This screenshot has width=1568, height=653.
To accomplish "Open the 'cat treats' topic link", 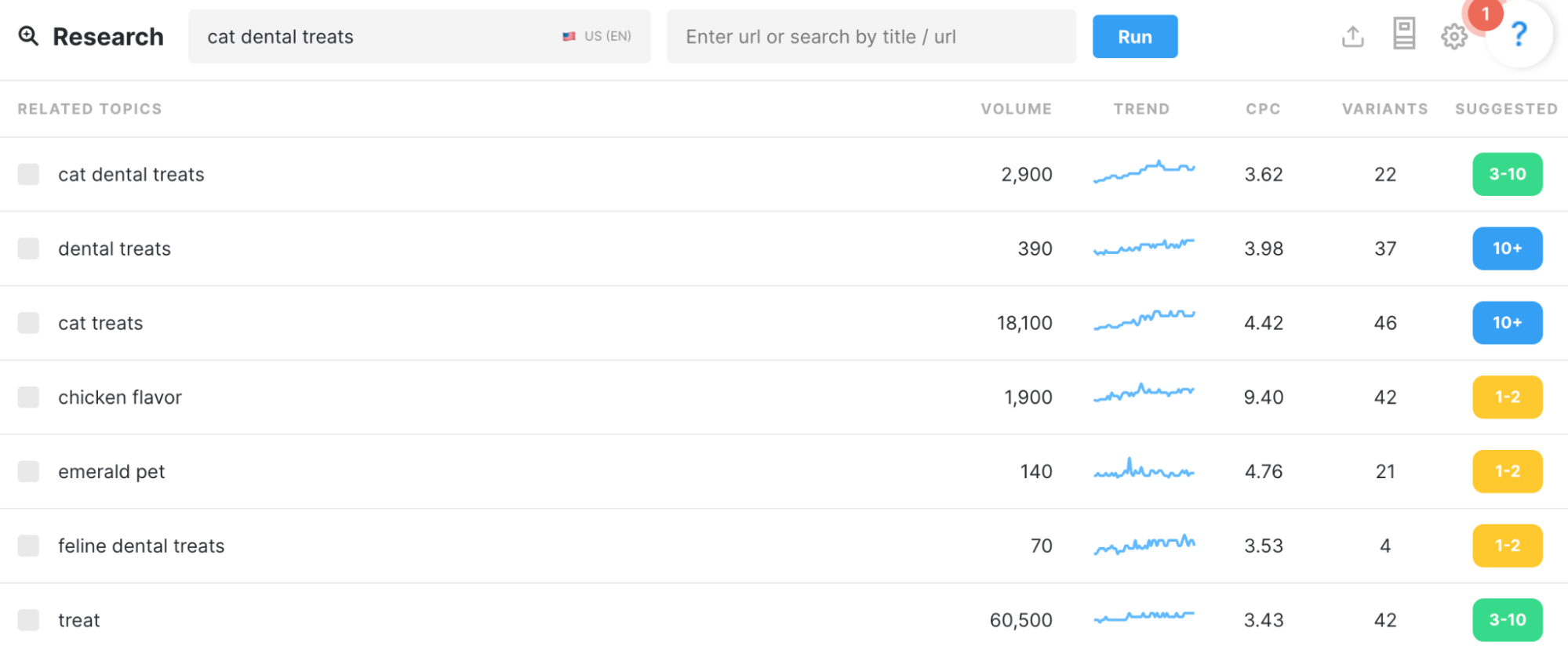I will click(x=100, y=323).
